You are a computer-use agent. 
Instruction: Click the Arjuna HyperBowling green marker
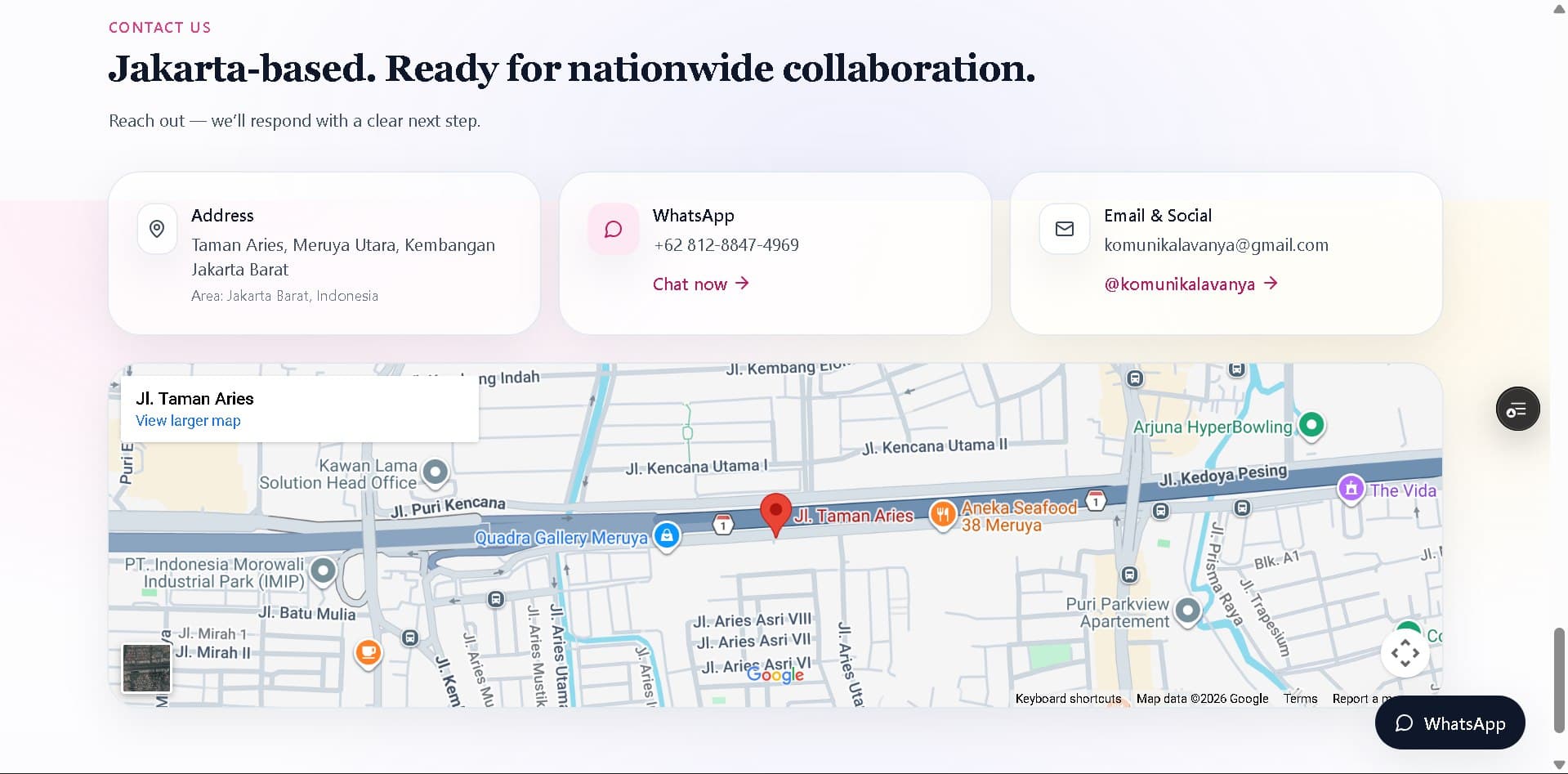click(1311, 425)
